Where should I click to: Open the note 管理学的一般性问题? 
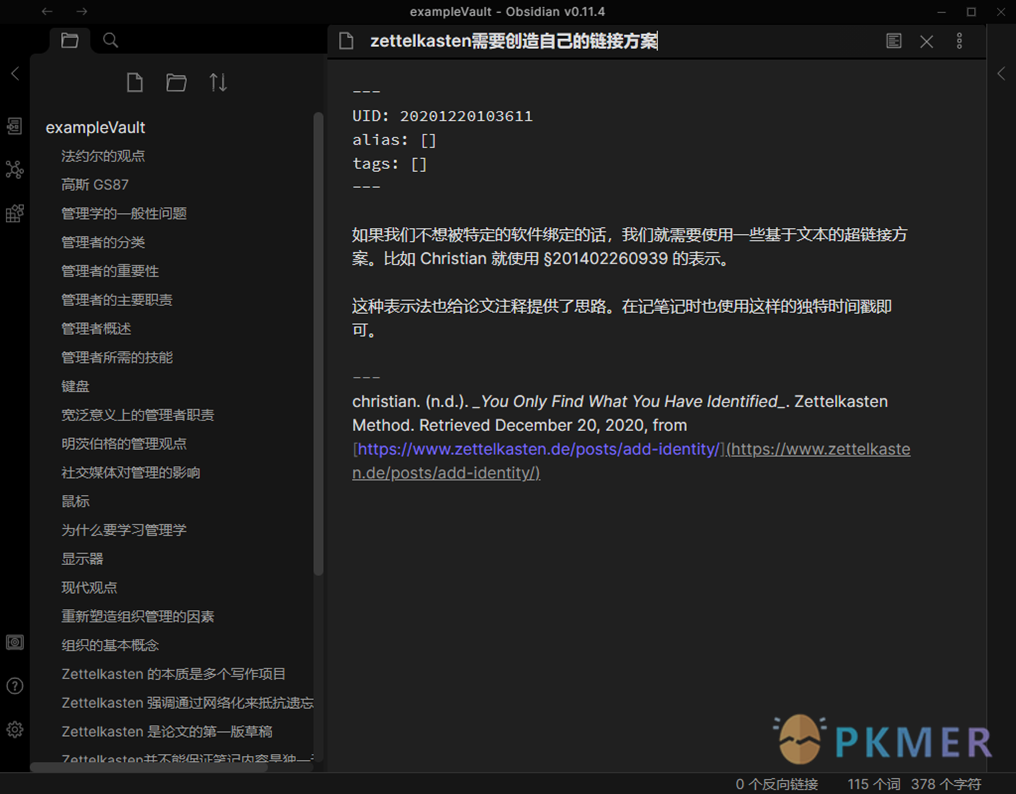click(124, 214)
